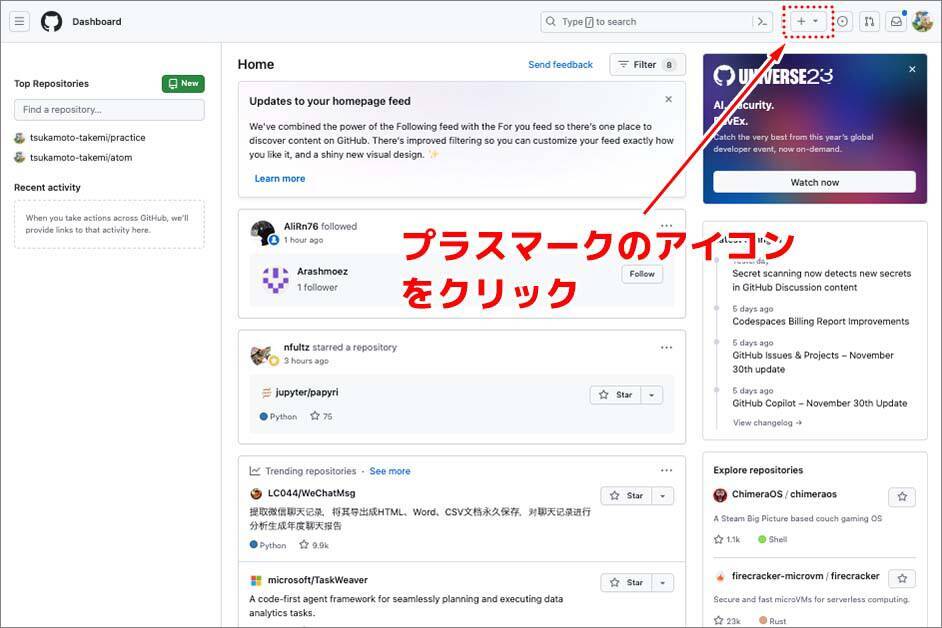Open firecracker-microvm / firecracker repository
Viewport: 942px width, 628px height.
(x=806, y=576)
